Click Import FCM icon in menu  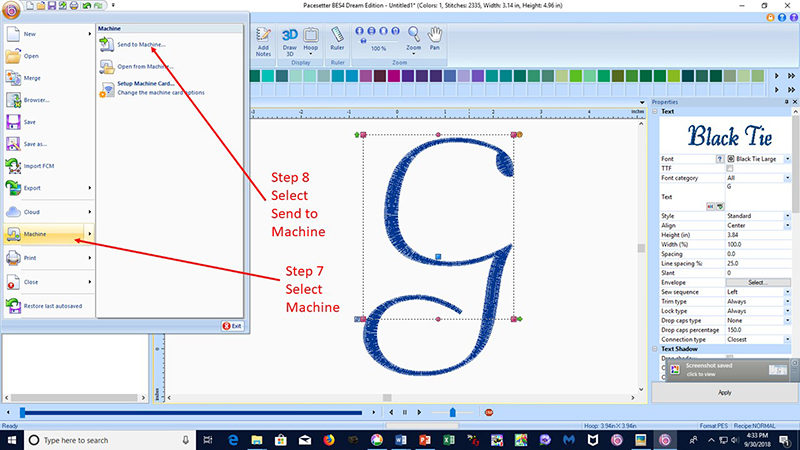pos(15,165)
